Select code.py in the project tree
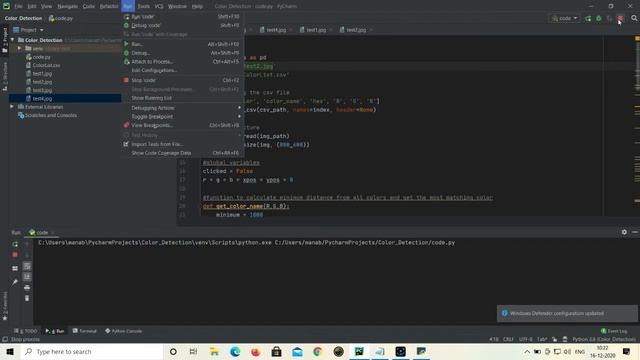 coord(41,57)
